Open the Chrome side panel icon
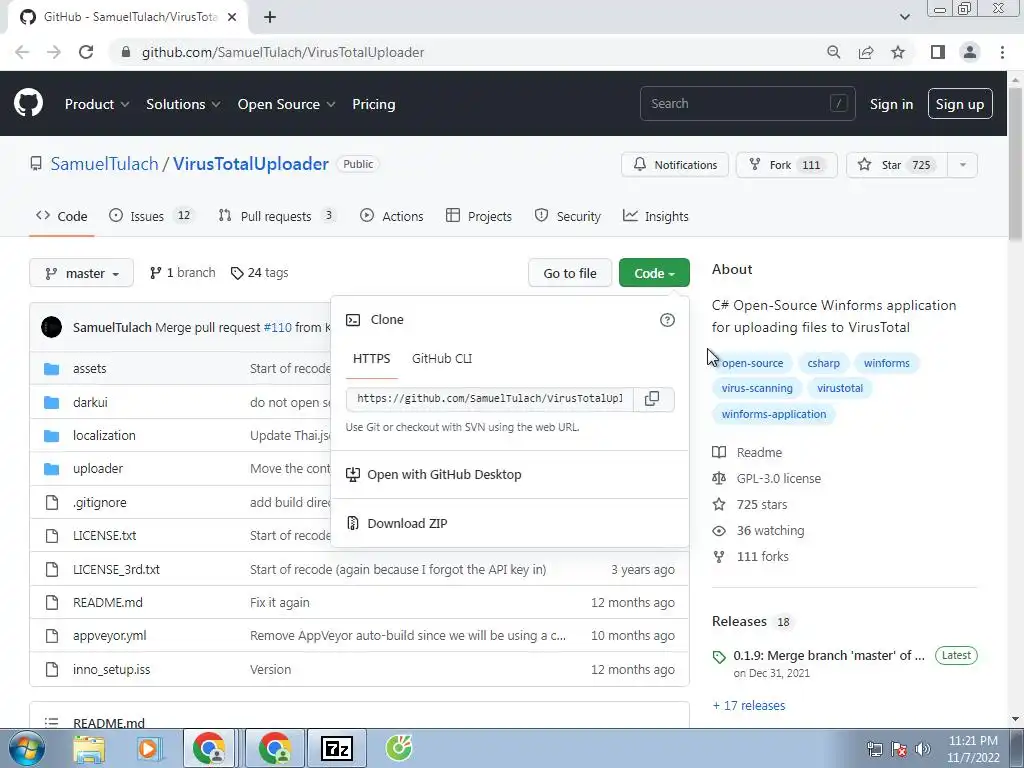This screenshot has height=768, width=1024. tap(938, 52)
